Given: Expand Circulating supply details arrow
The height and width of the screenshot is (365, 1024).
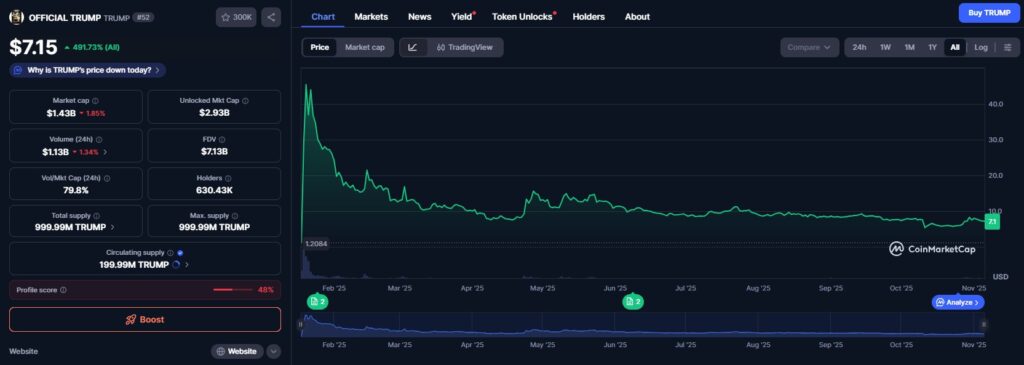Looking at the screenshot, I should coord(187,265).
